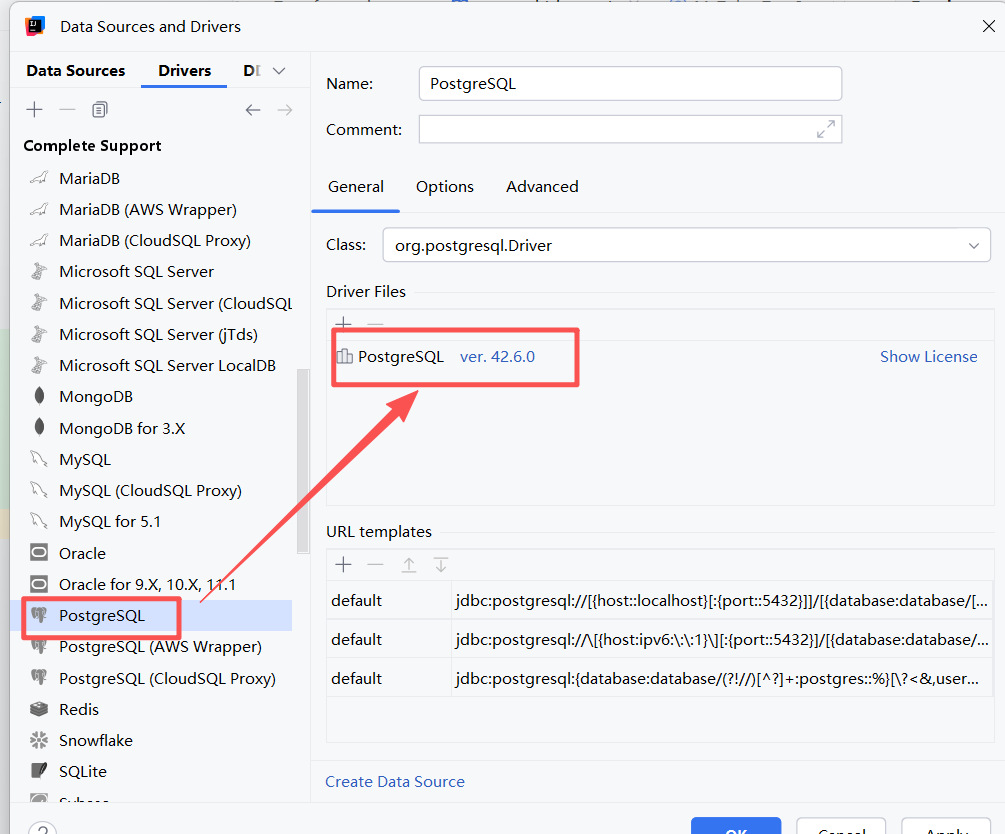Screen dimensions: 1005x834
Task: Click the MySQL dolphin icon
Action: pyautogui.click(x=39, y=459)
